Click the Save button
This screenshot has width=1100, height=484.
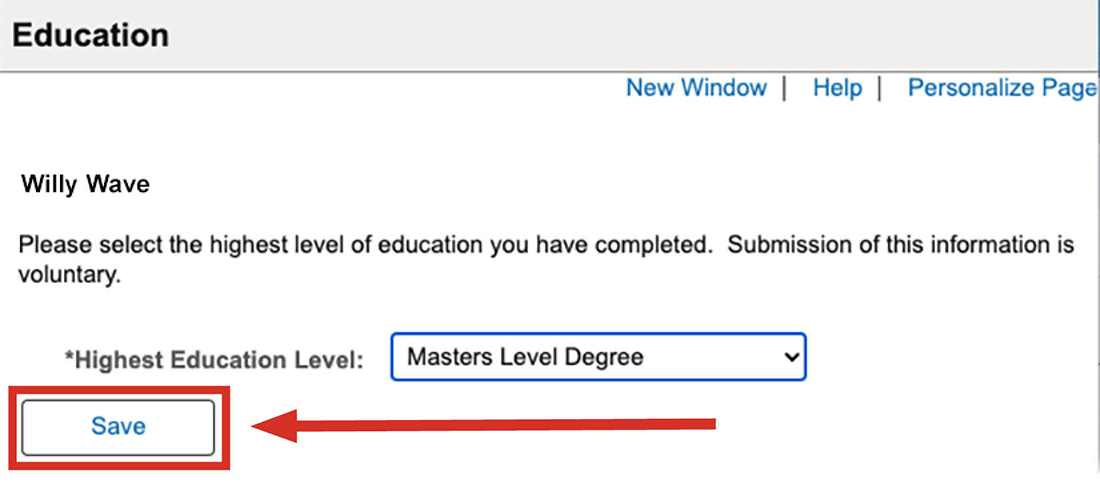(118, 427)
